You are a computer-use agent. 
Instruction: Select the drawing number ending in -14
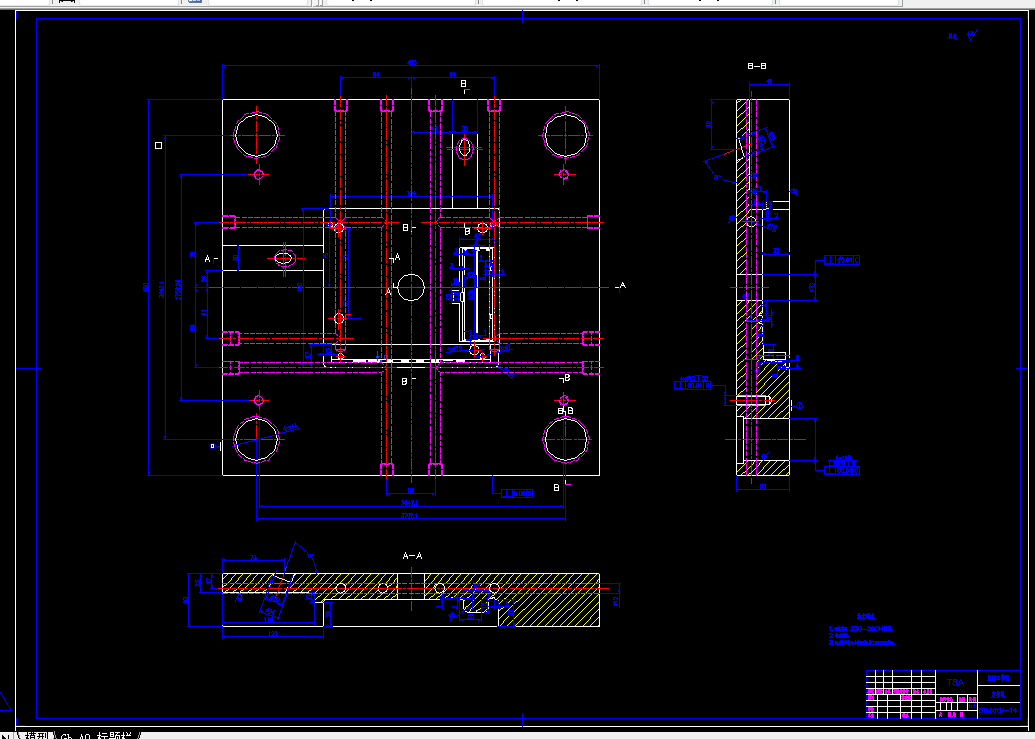[x=999, y=711]
